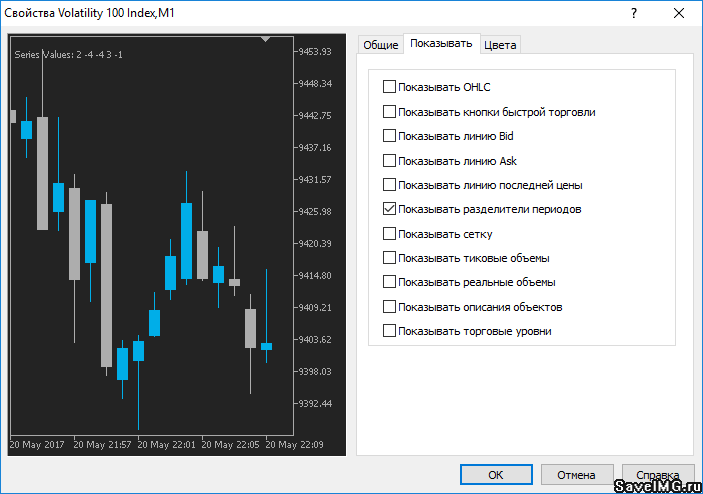Viewport: 703px width, 494px height.
Task: Open the Цвета tab
Action: pos(500,45)
